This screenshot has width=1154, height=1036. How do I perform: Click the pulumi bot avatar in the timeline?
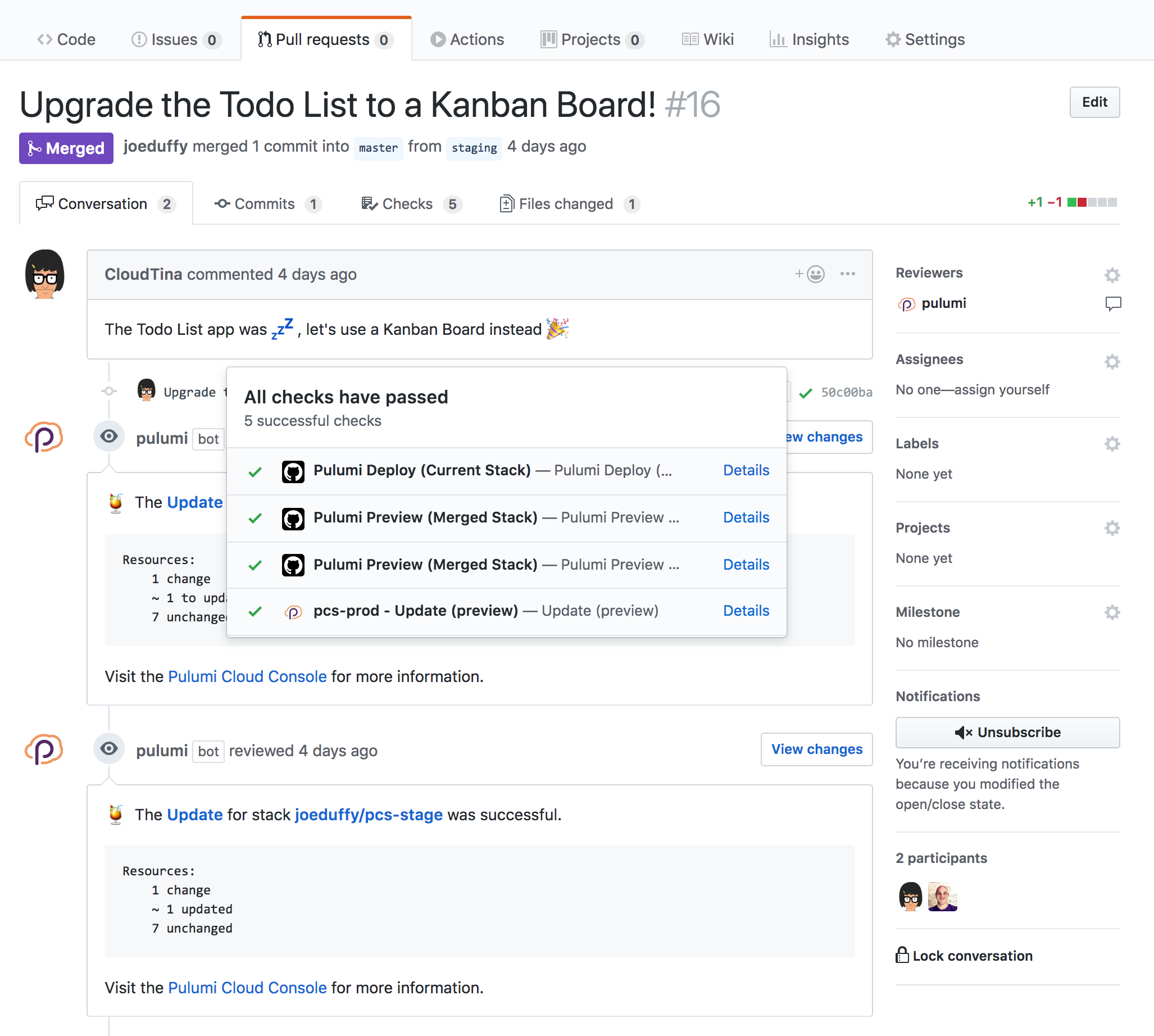point(44,437)
